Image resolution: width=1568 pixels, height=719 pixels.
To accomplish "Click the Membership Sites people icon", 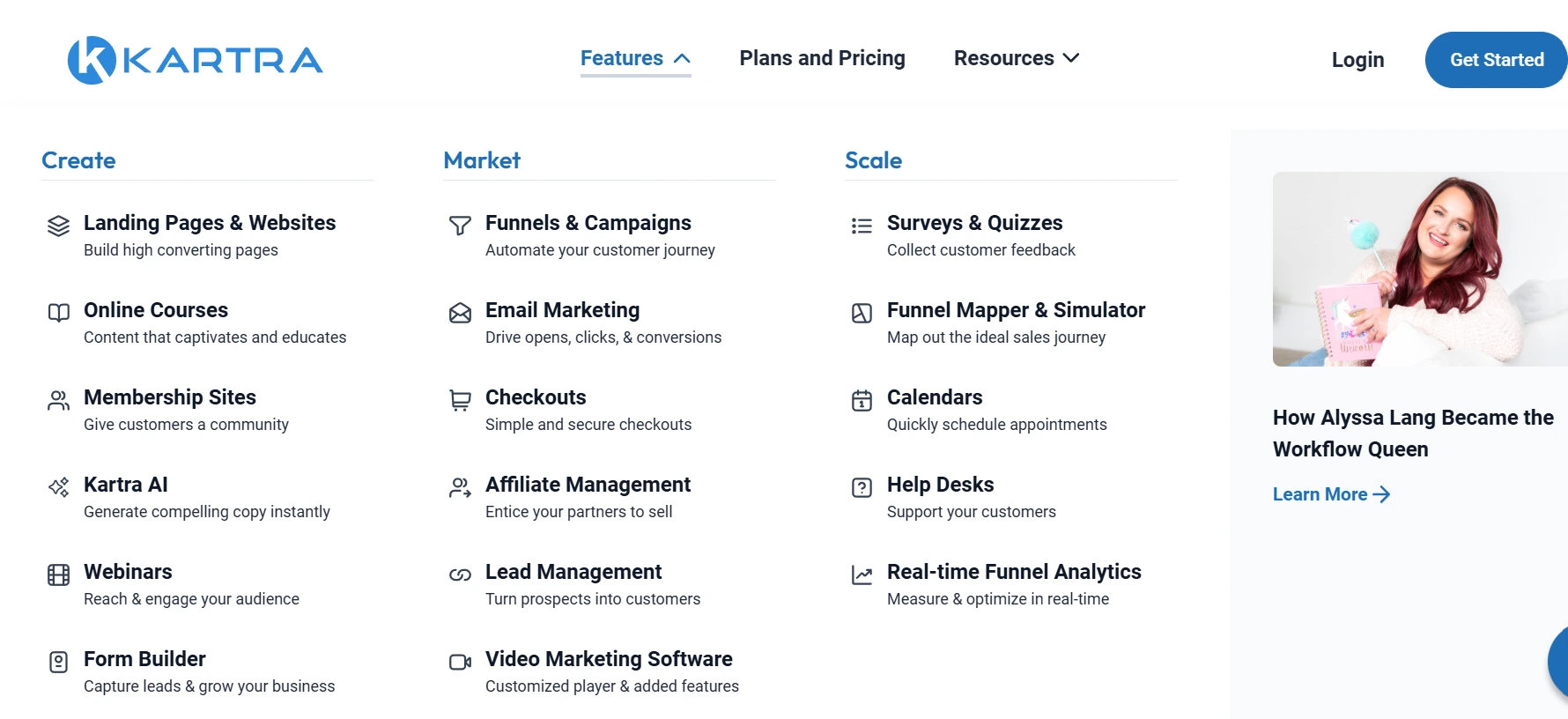I will tap(58, 401).
